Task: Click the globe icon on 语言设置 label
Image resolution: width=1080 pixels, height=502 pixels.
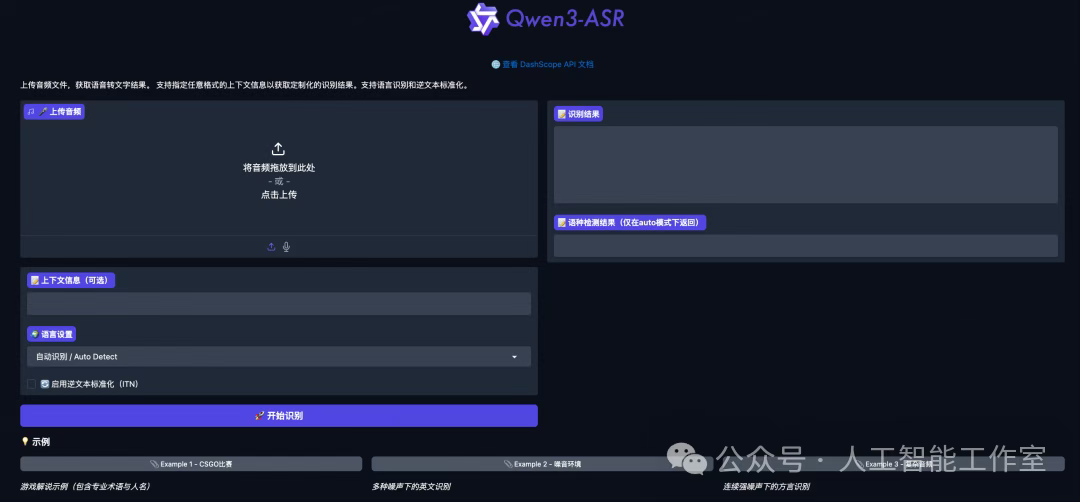Action: click(x=35, y=334)
